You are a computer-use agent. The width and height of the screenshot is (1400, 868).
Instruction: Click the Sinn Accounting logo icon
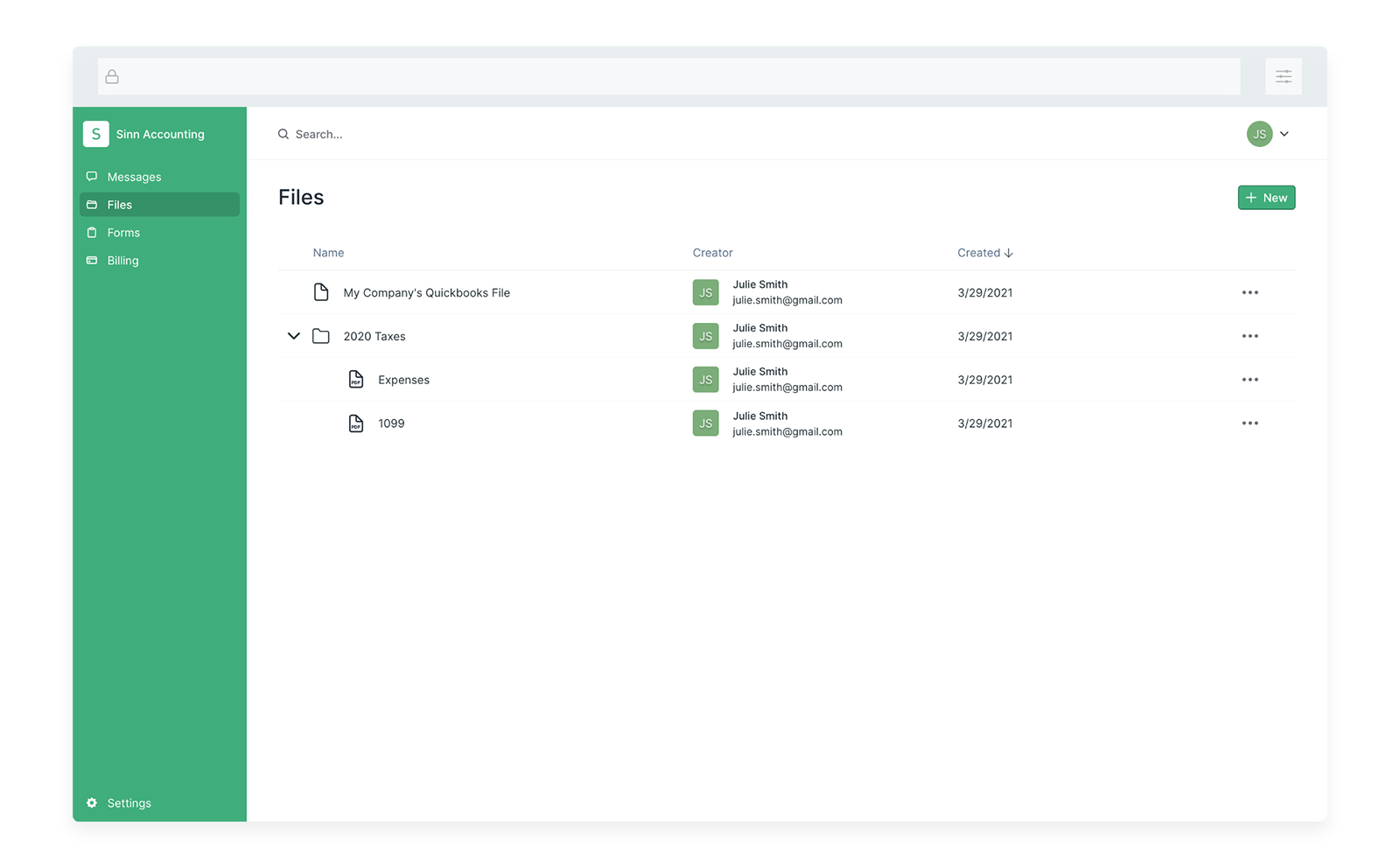coord(95,134)
